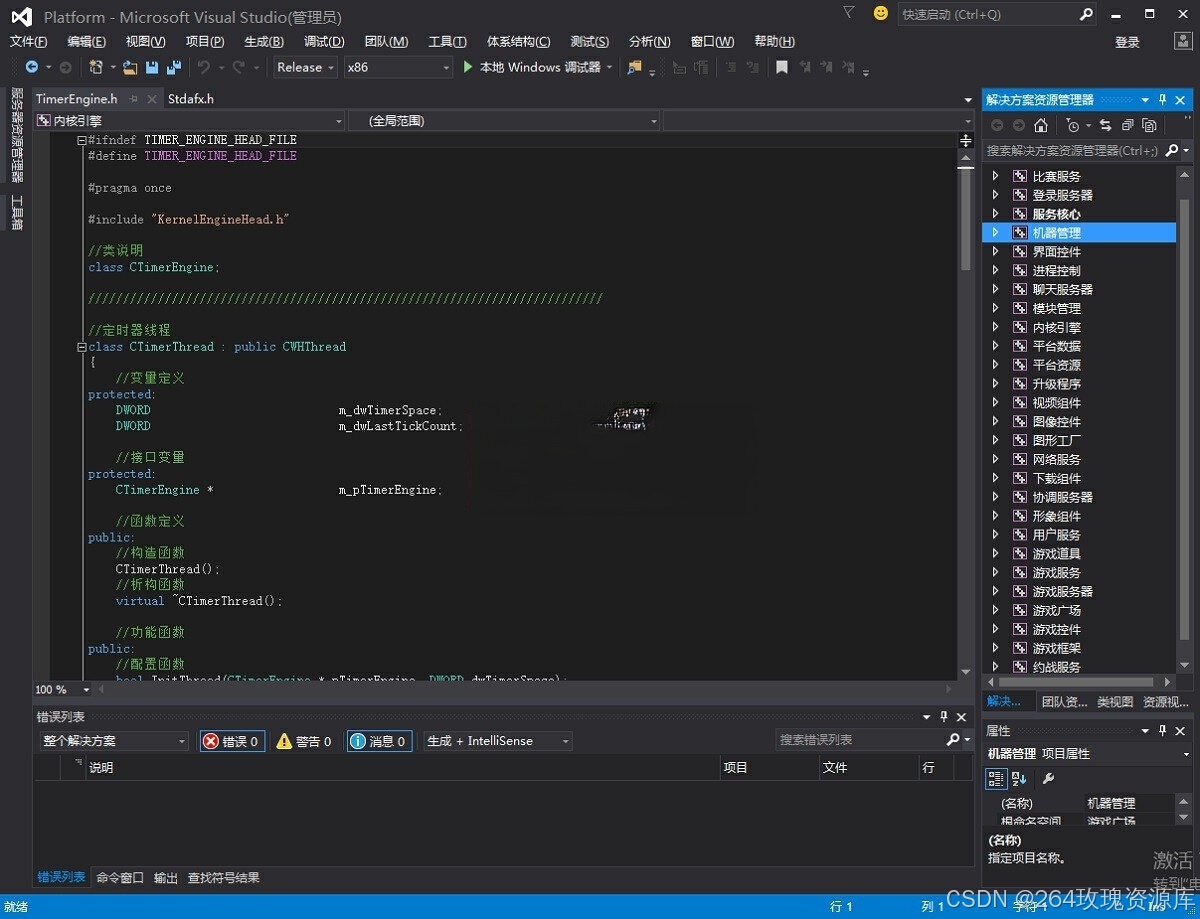Open the 服务器资源管理器 side tab
Viewport: 1200px width, 919px height.
click(x=17, y=135)
